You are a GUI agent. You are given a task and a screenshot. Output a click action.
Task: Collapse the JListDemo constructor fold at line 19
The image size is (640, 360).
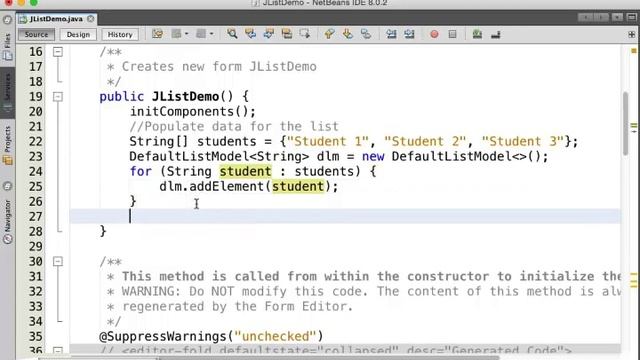tap(58, 97)
